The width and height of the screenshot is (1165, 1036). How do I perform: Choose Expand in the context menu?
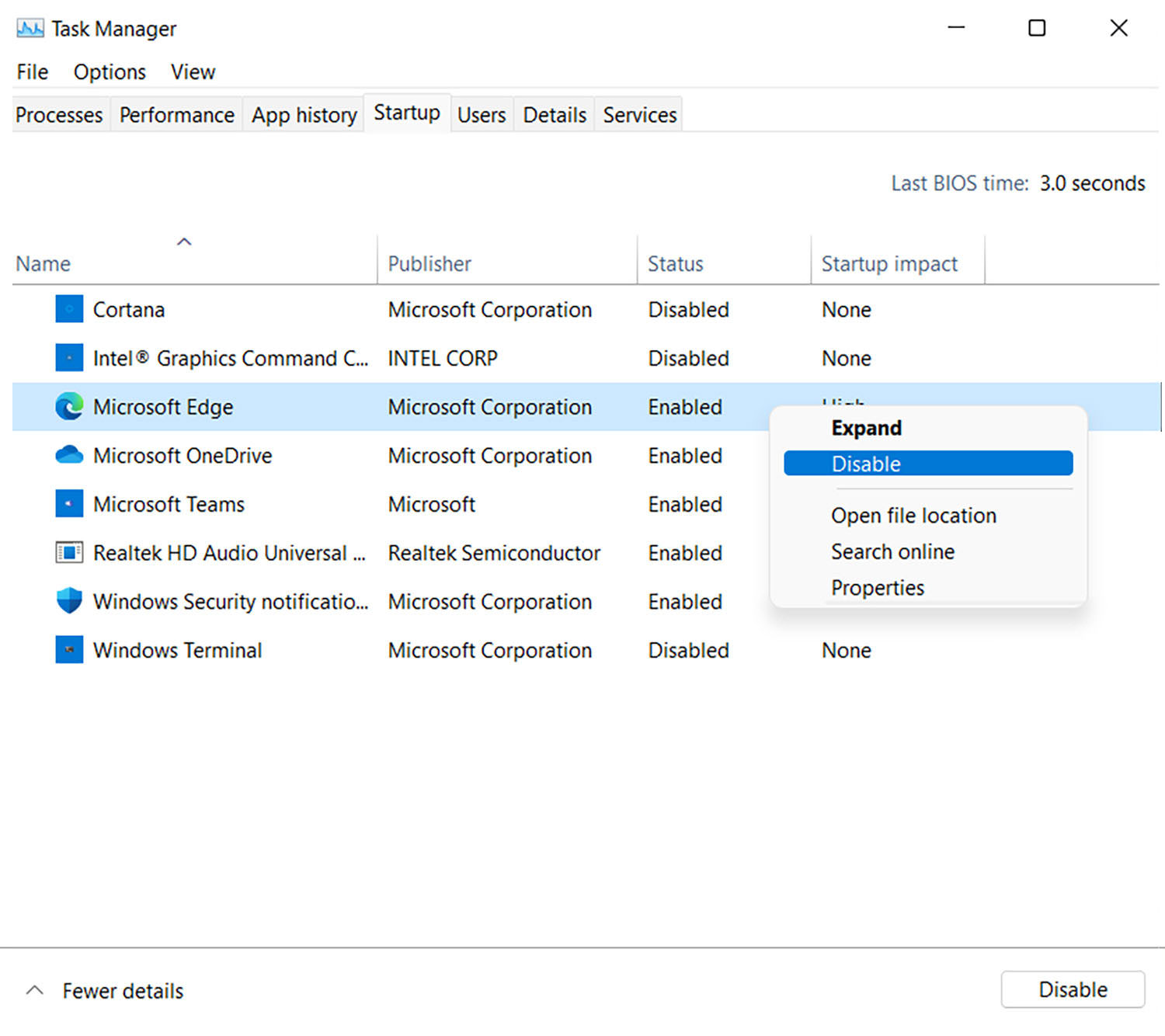[928, 428]
